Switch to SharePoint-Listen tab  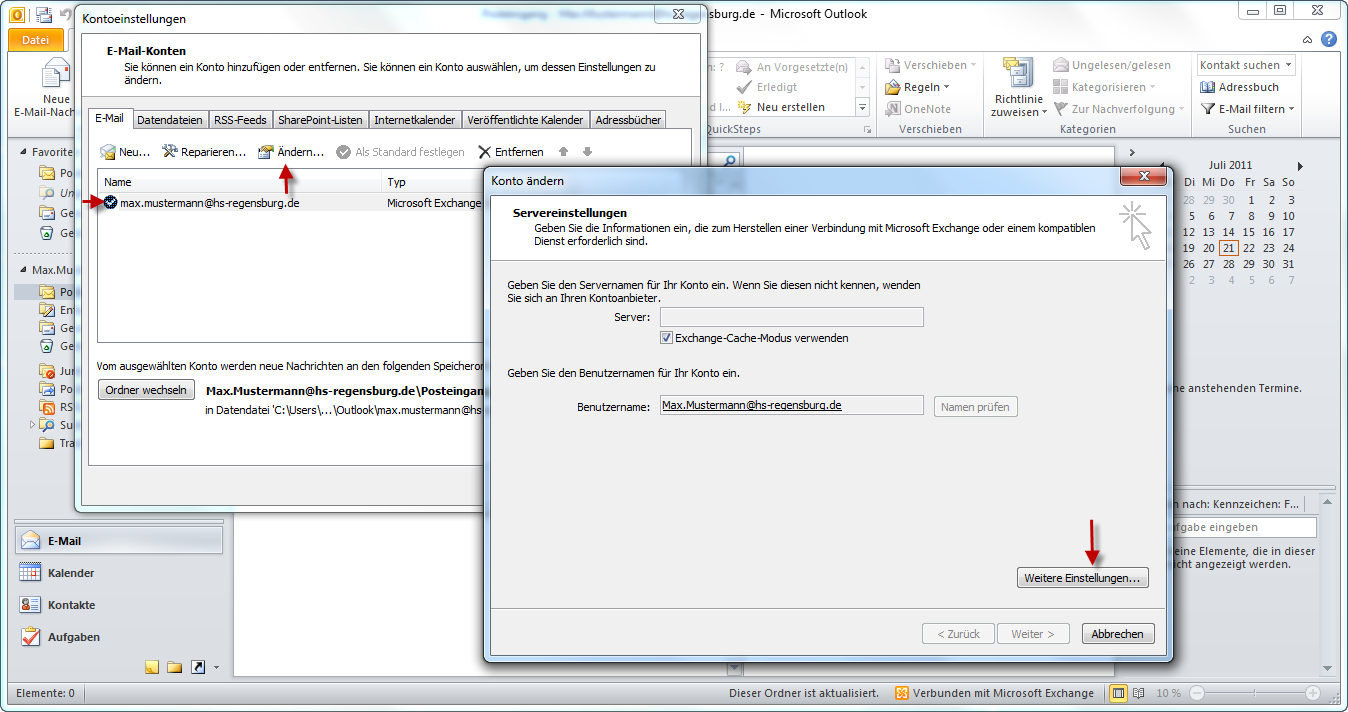click(x=321, y=120)
